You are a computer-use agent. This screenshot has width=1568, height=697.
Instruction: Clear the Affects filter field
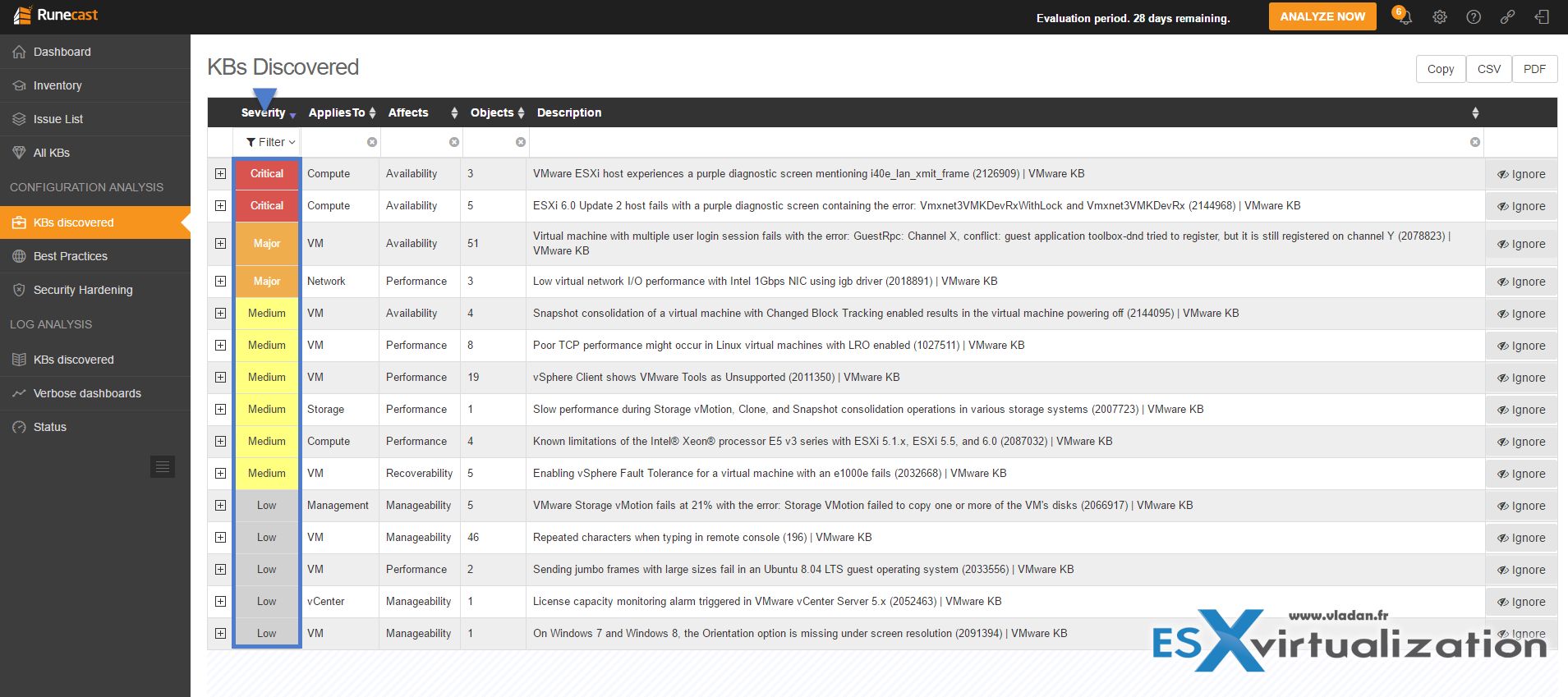(454, 142)
